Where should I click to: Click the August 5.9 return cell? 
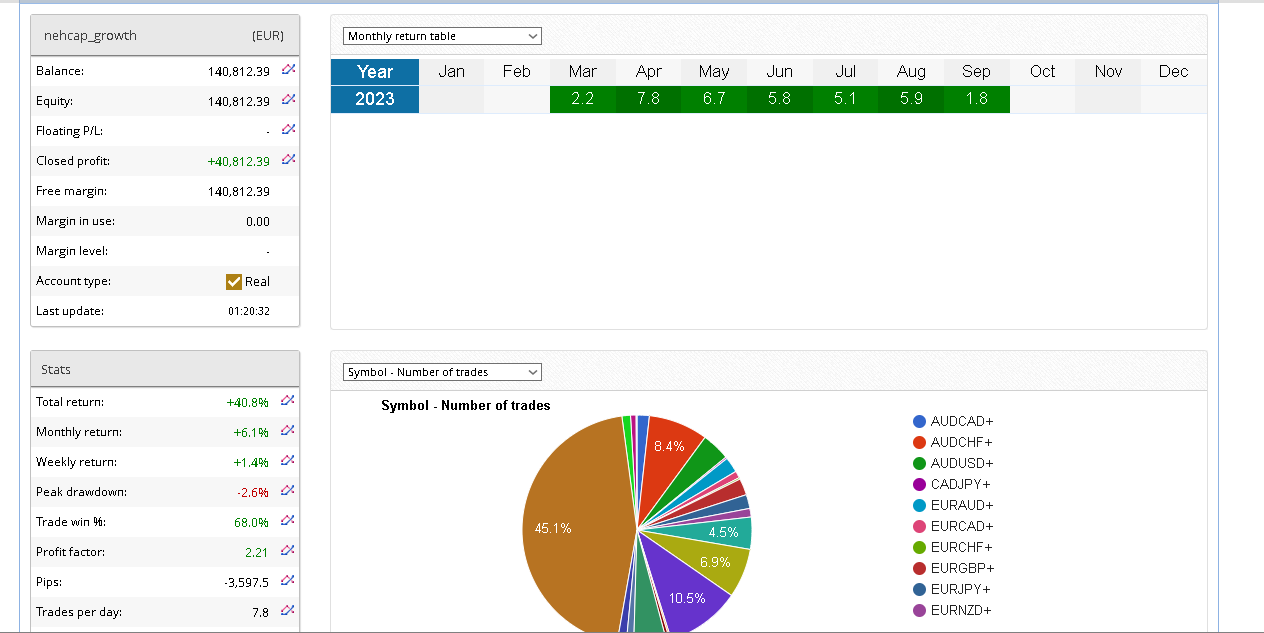[x=911, y=99]
